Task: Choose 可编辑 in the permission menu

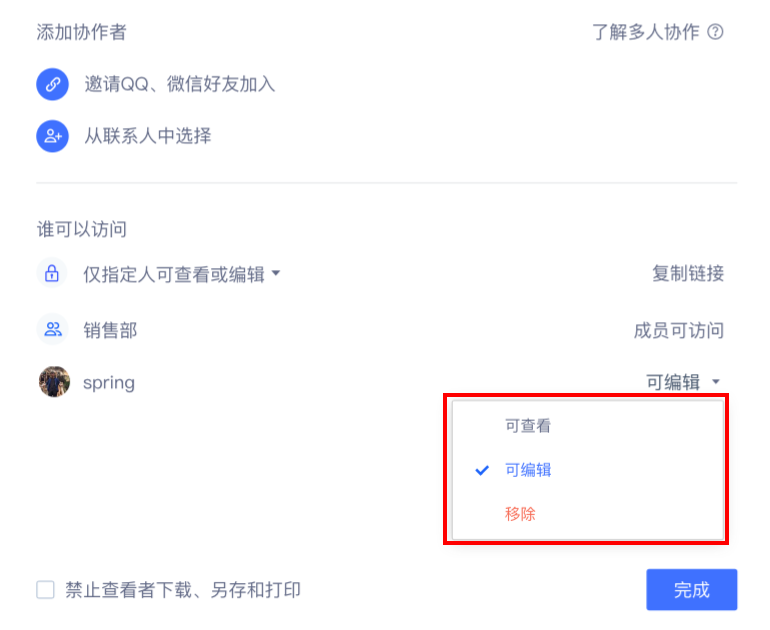Action: (528, 470)
